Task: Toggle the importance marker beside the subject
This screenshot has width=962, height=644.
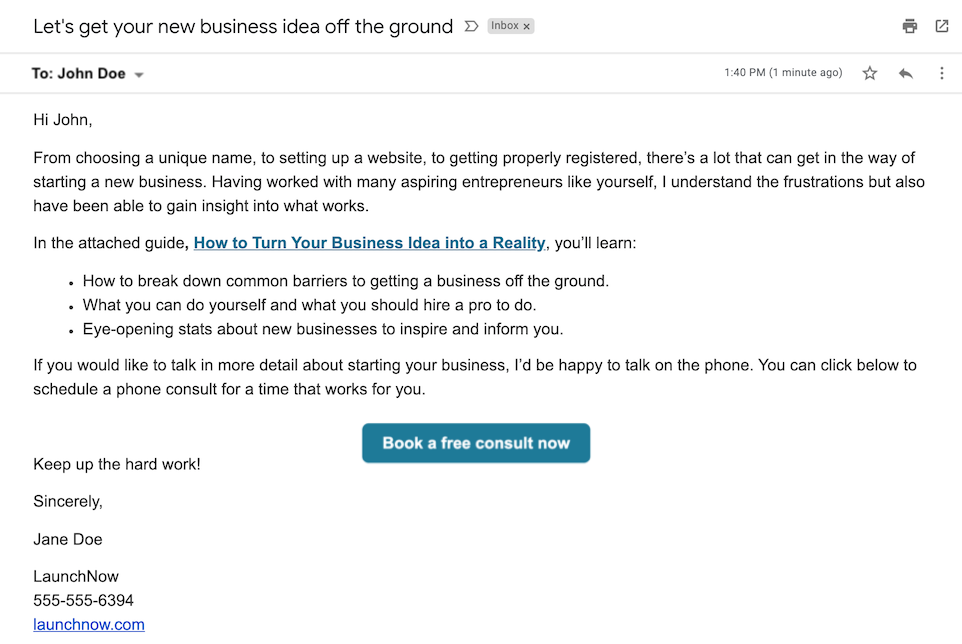Action: [x=472, y=27]
